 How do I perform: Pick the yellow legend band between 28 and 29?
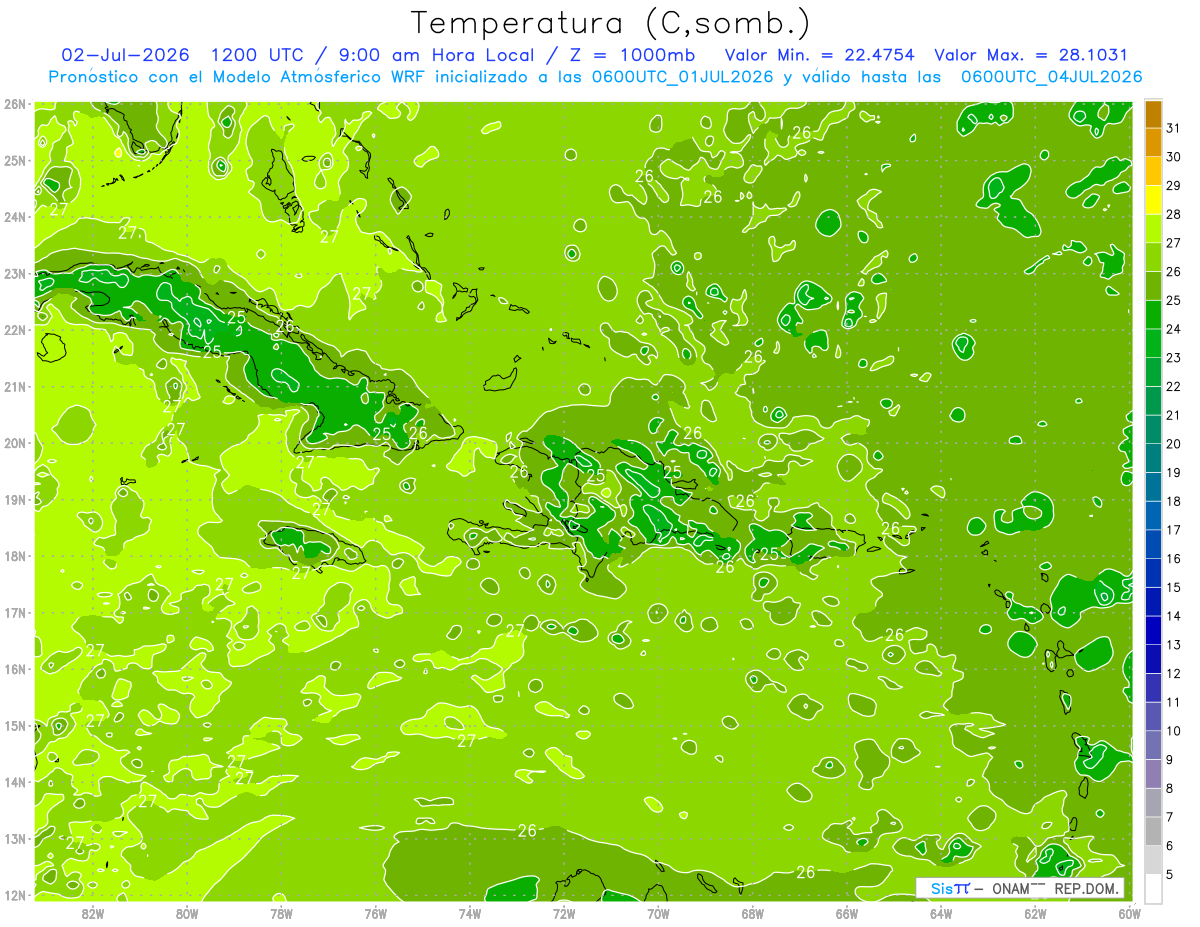point(1153,201)
